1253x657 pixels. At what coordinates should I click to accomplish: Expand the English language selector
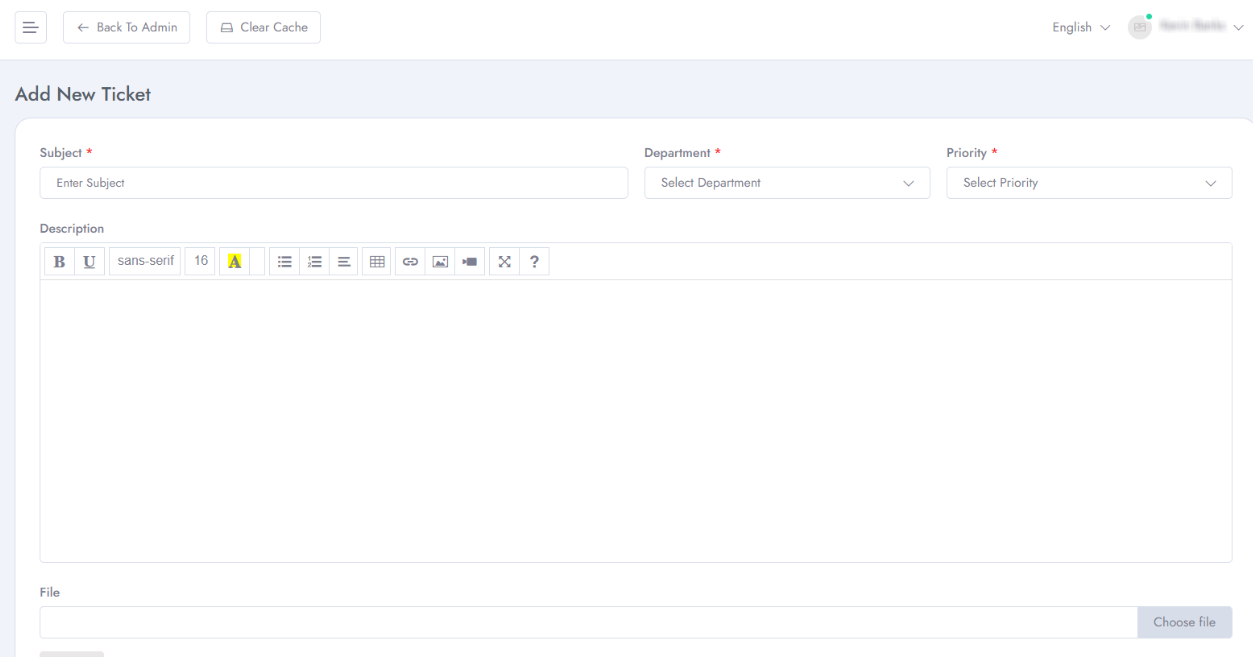click(x=1080, y=27)
